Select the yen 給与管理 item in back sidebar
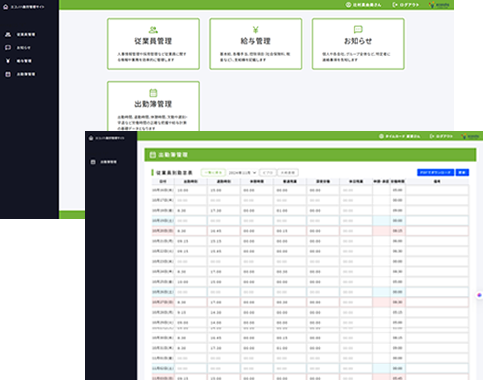This screenshot has width=483, height=380. point(19,61)
